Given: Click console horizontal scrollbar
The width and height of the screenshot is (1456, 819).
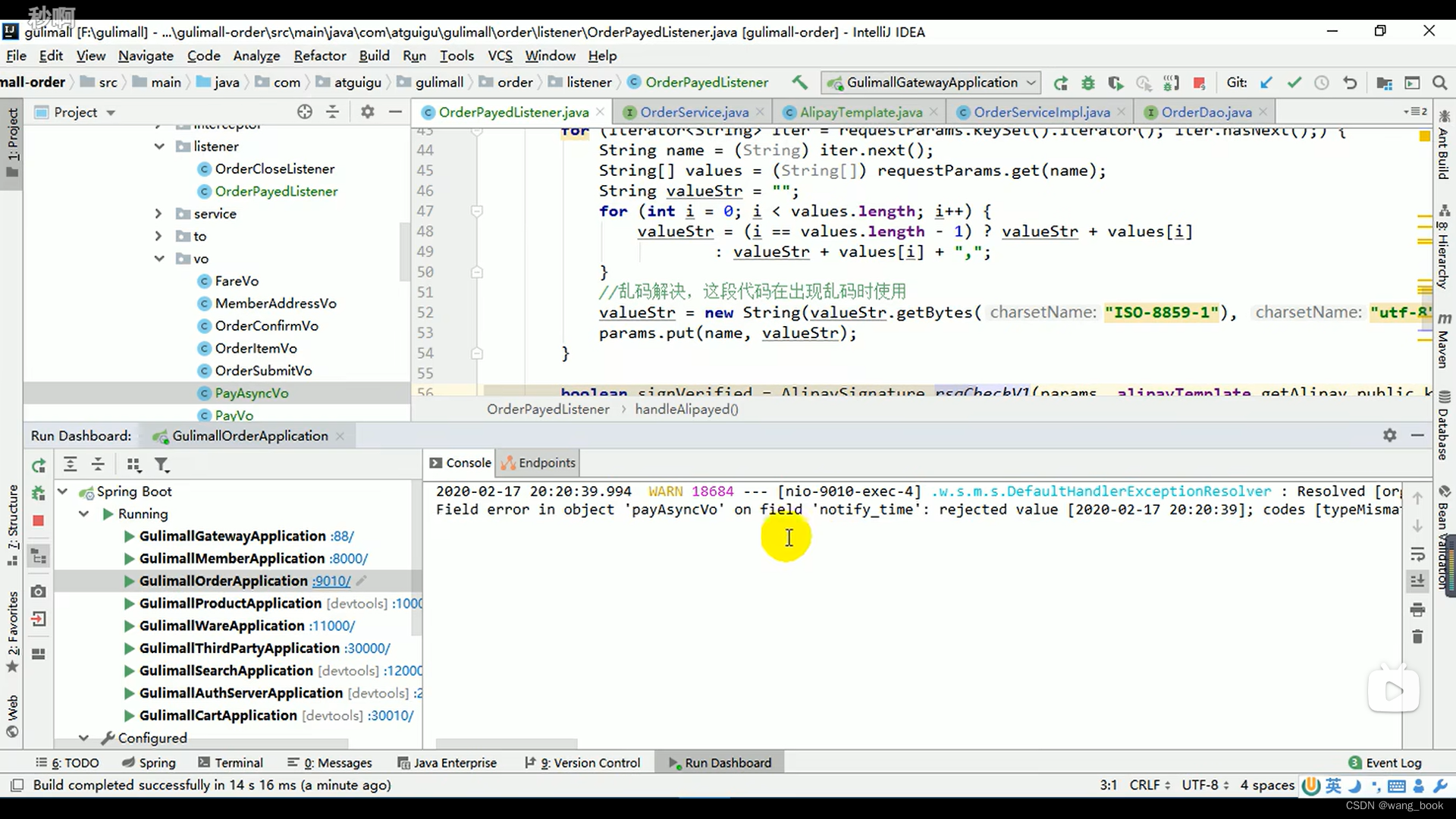Looking at the screenshot, I should [x=507, y=744].
